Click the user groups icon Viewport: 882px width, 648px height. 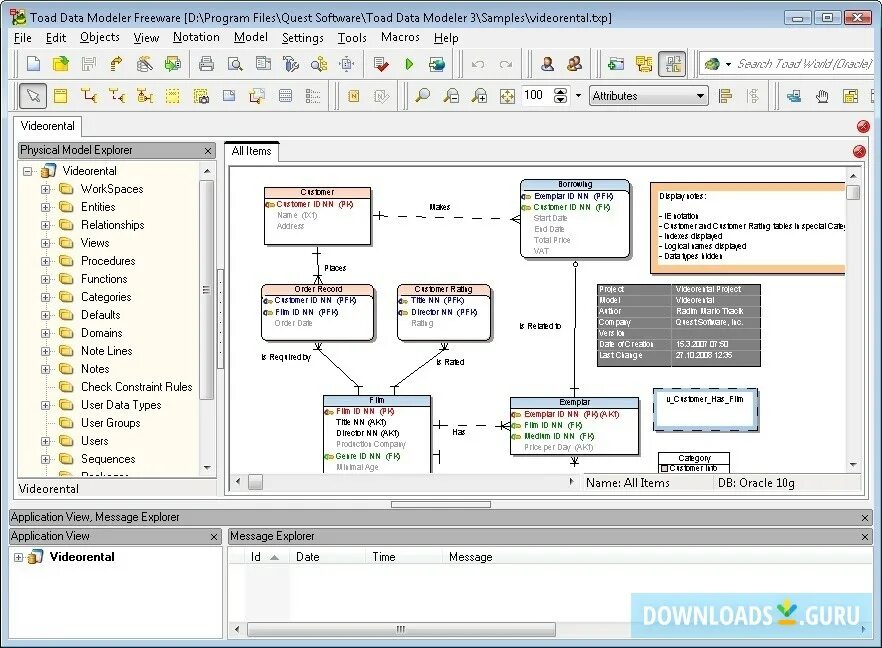[574, 64]
